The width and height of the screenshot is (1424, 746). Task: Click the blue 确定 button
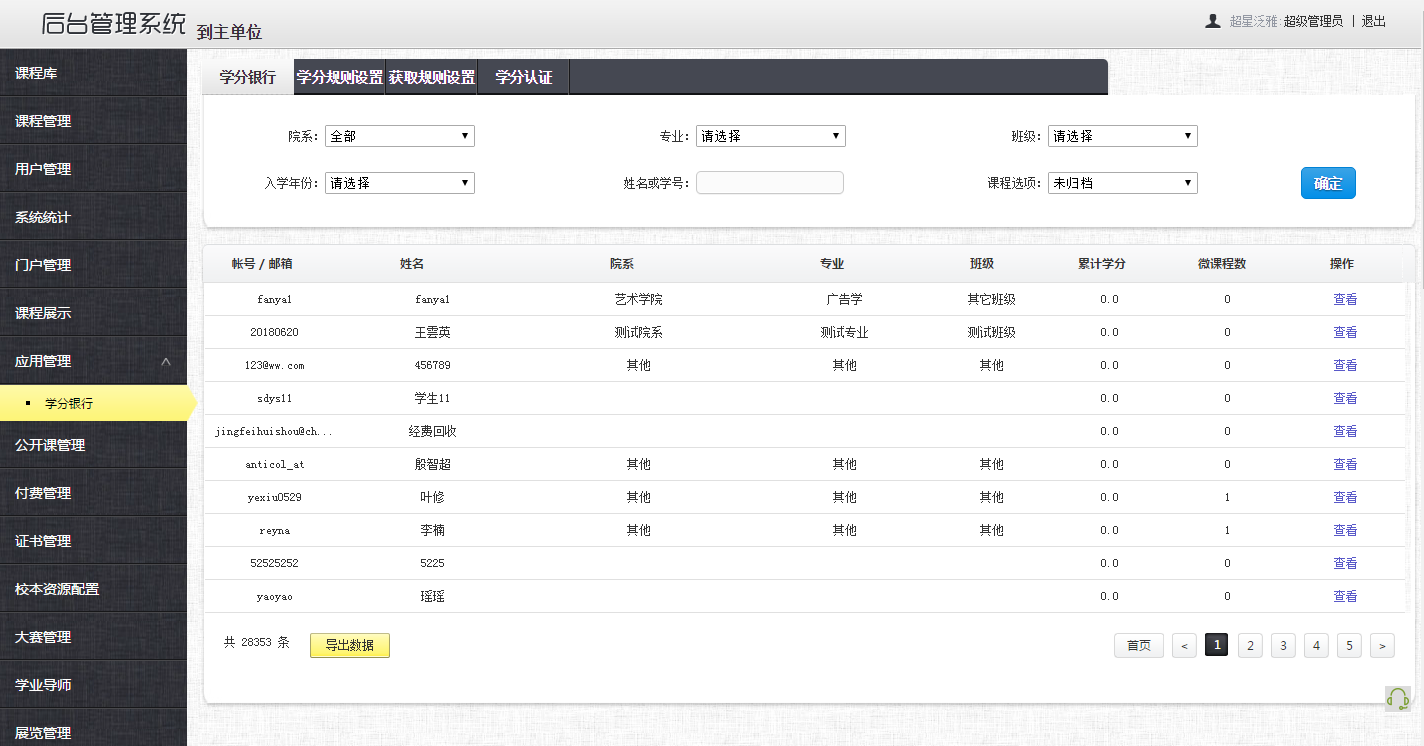click(x=1327, y=183)
